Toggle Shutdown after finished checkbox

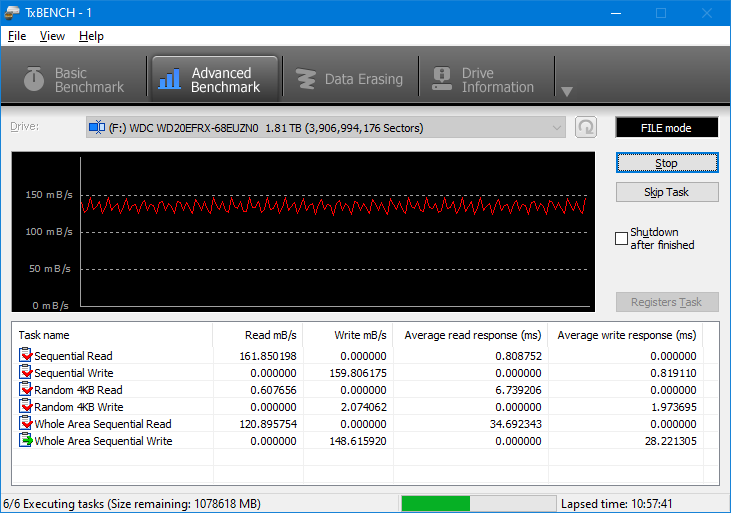pos(621,238)
